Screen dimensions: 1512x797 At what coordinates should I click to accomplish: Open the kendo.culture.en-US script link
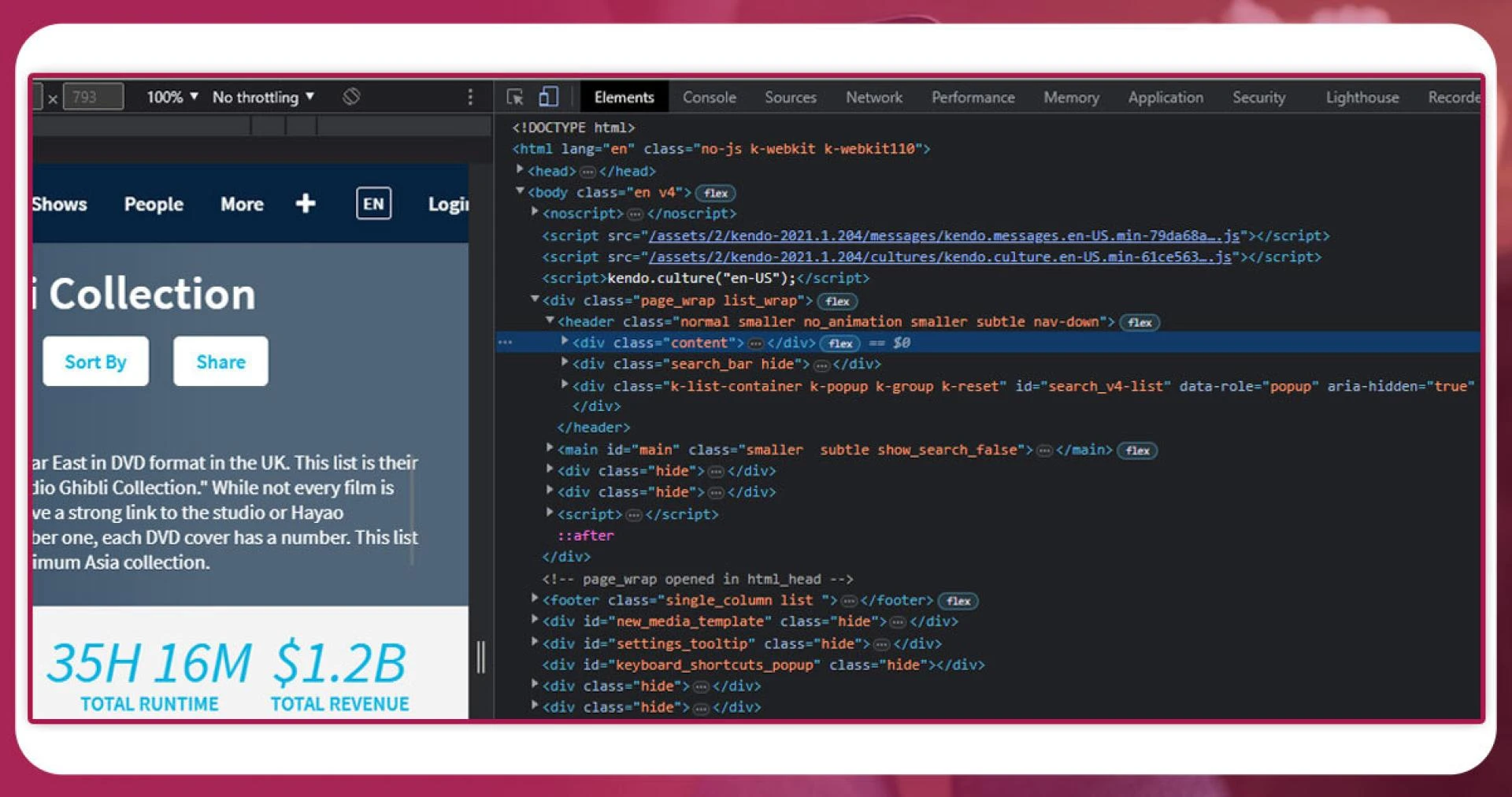(939, 257)
